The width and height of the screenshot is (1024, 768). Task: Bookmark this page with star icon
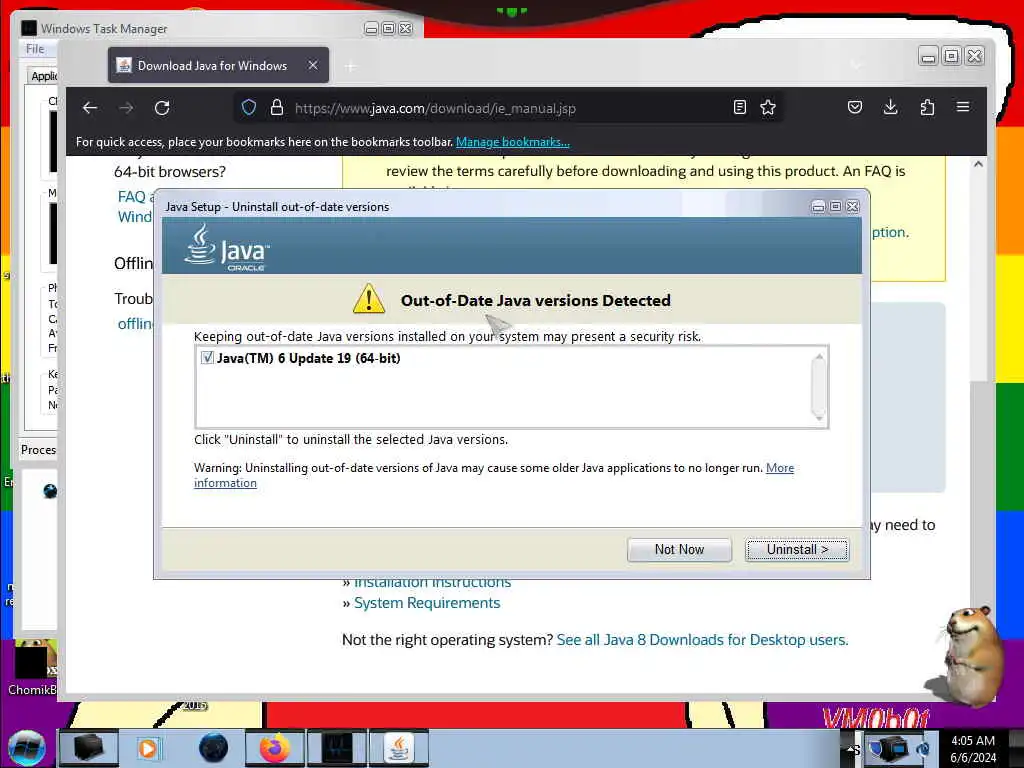[768, 108]
